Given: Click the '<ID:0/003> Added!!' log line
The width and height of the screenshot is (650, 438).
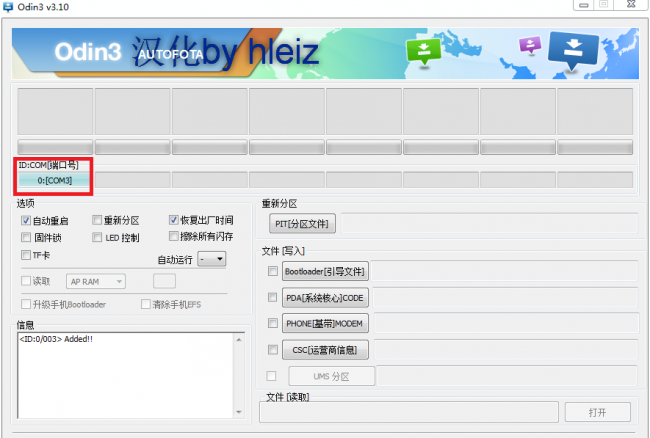Looking at the screenshot, I should click(56, 339).
